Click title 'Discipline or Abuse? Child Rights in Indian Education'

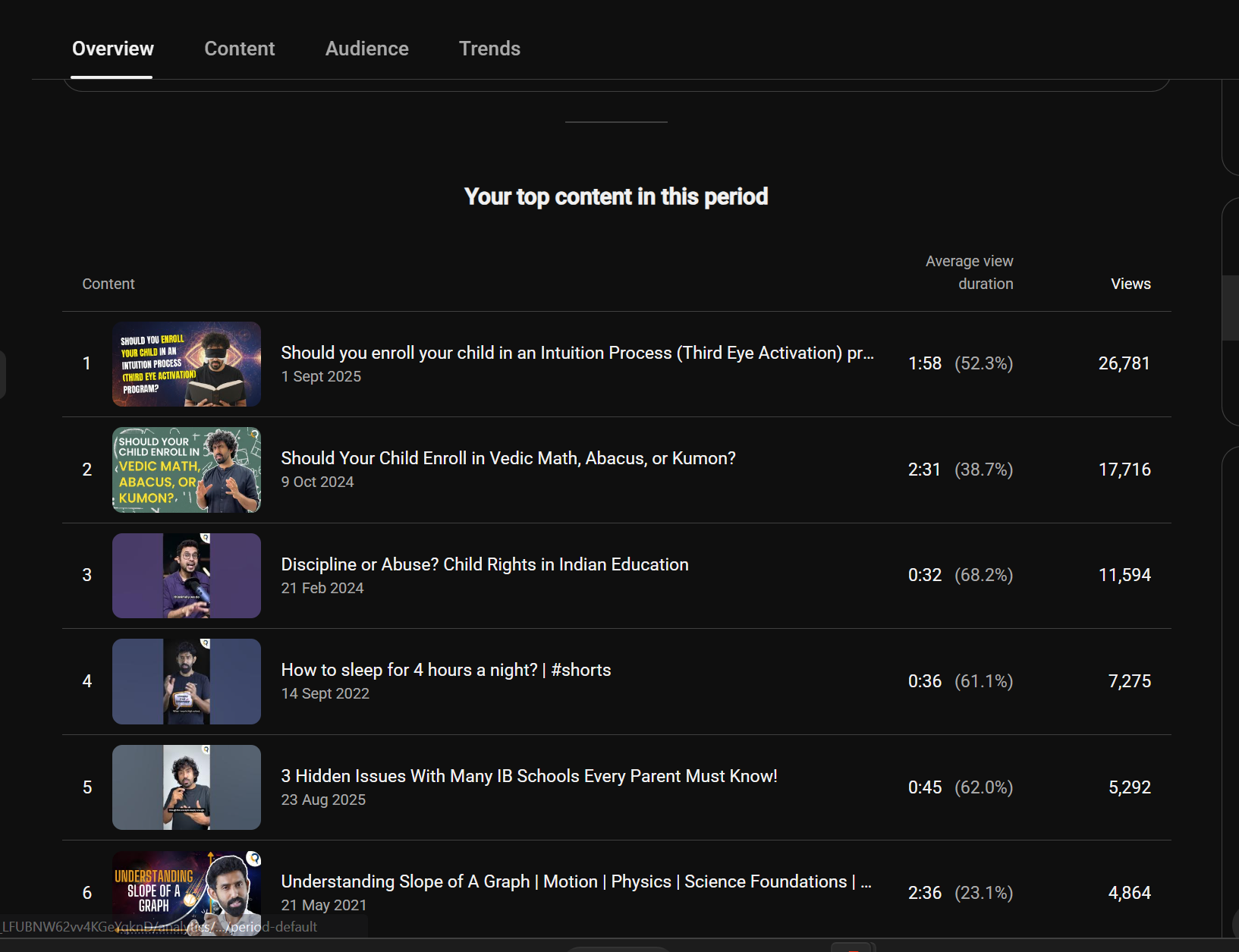click(485, 564)
